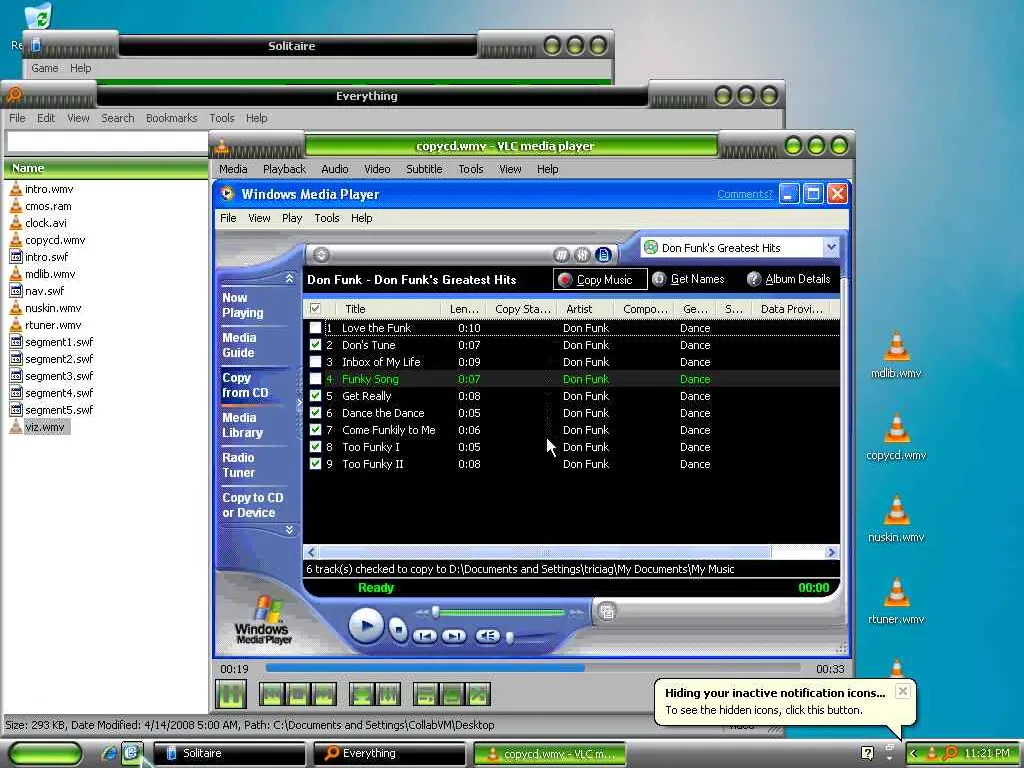Toggle the VLC playlist button
The width and height of the screenshot is (1024, 768).
coord(426,694)
